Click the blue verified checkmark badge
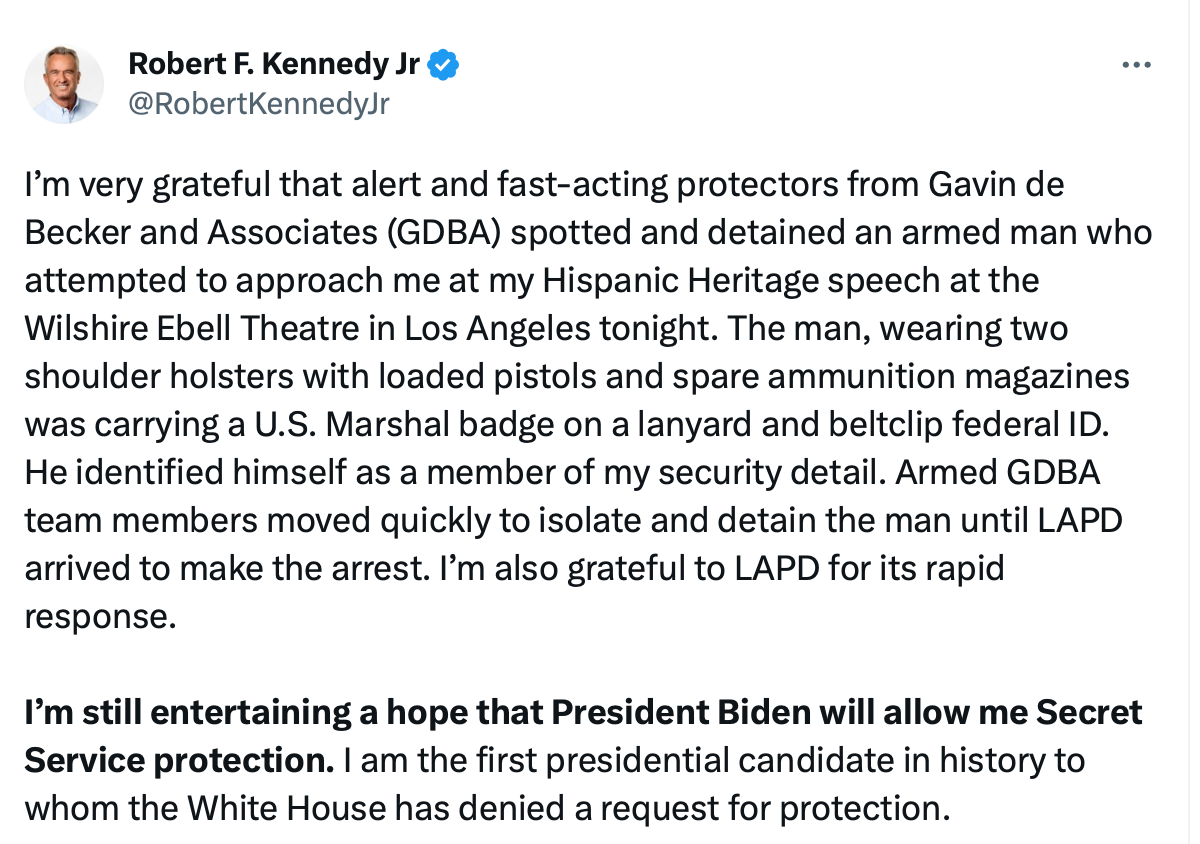This screenshot has height=844, width=1200. point(444,66)
